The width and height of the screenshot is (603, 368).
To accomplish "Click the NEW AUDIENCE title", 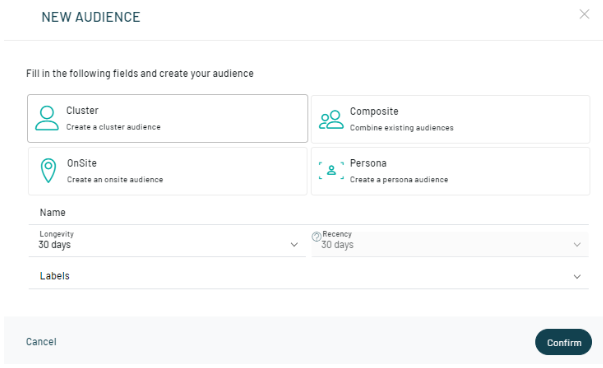I will tap(91, 17).
